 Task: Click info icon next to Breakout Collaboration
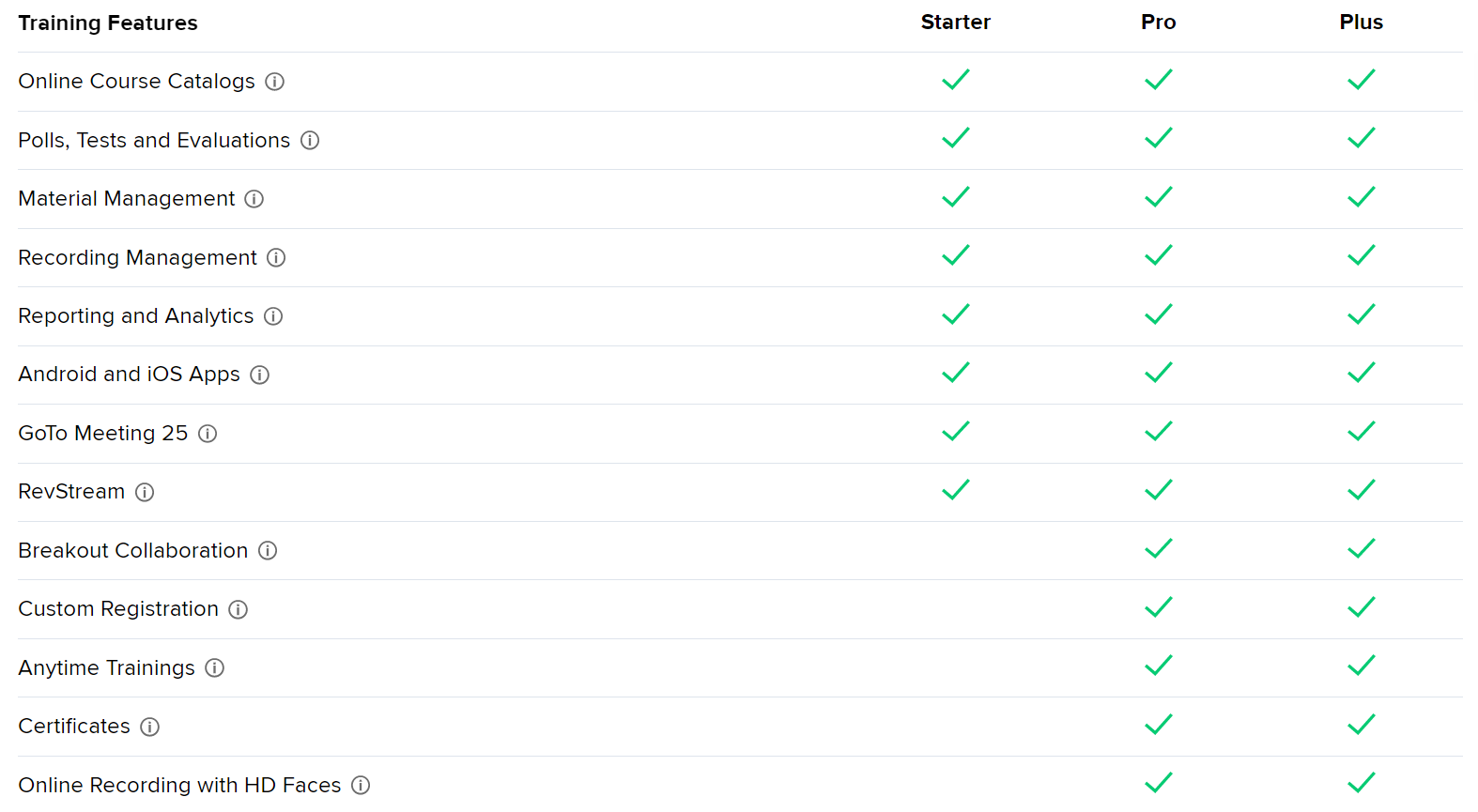(268, 551)
